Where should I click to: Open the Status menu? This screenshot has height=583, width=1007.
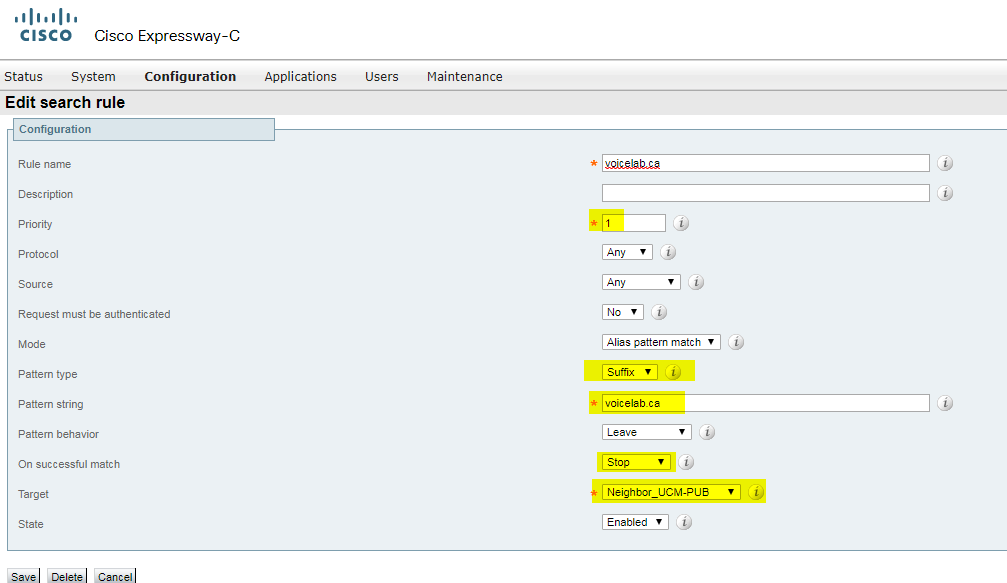pyautogui.click(x=23, y=76)
